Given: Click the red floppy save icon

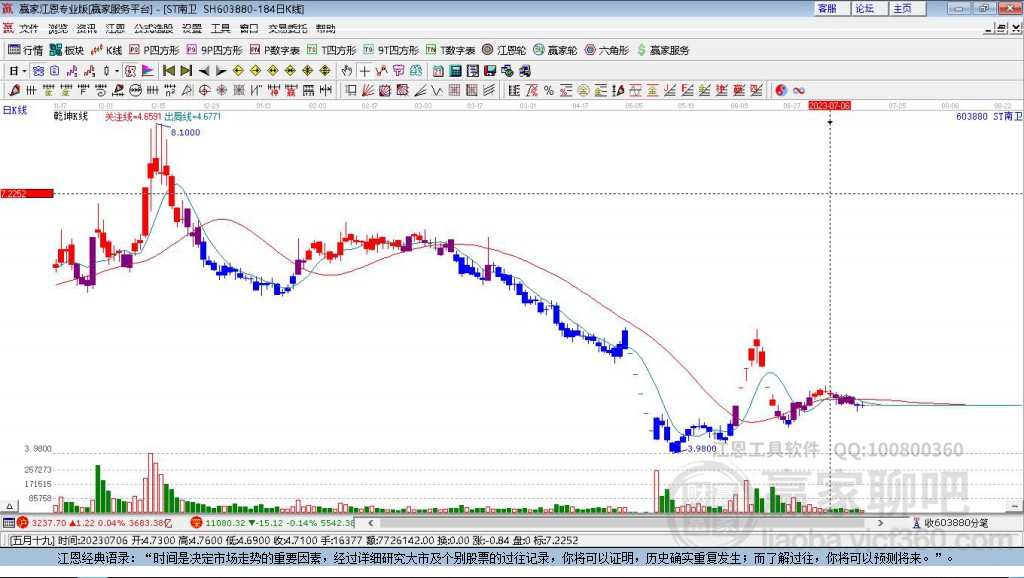Looking at the screenshot, I should point(490,71).
